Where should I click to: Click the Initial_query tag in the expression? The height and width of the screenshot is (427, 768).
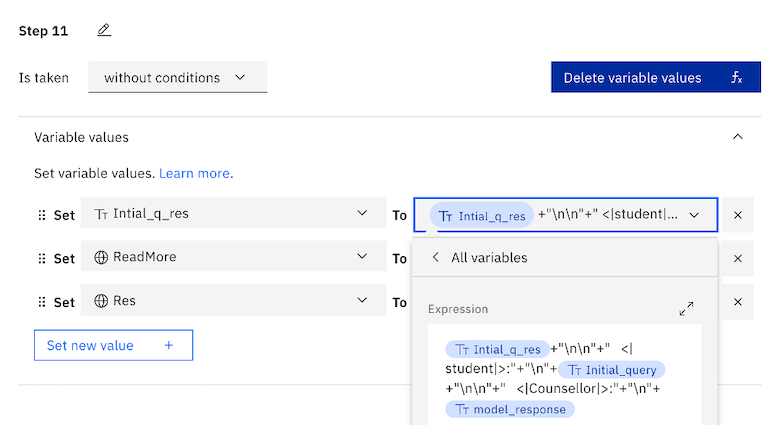pos(612,370)
